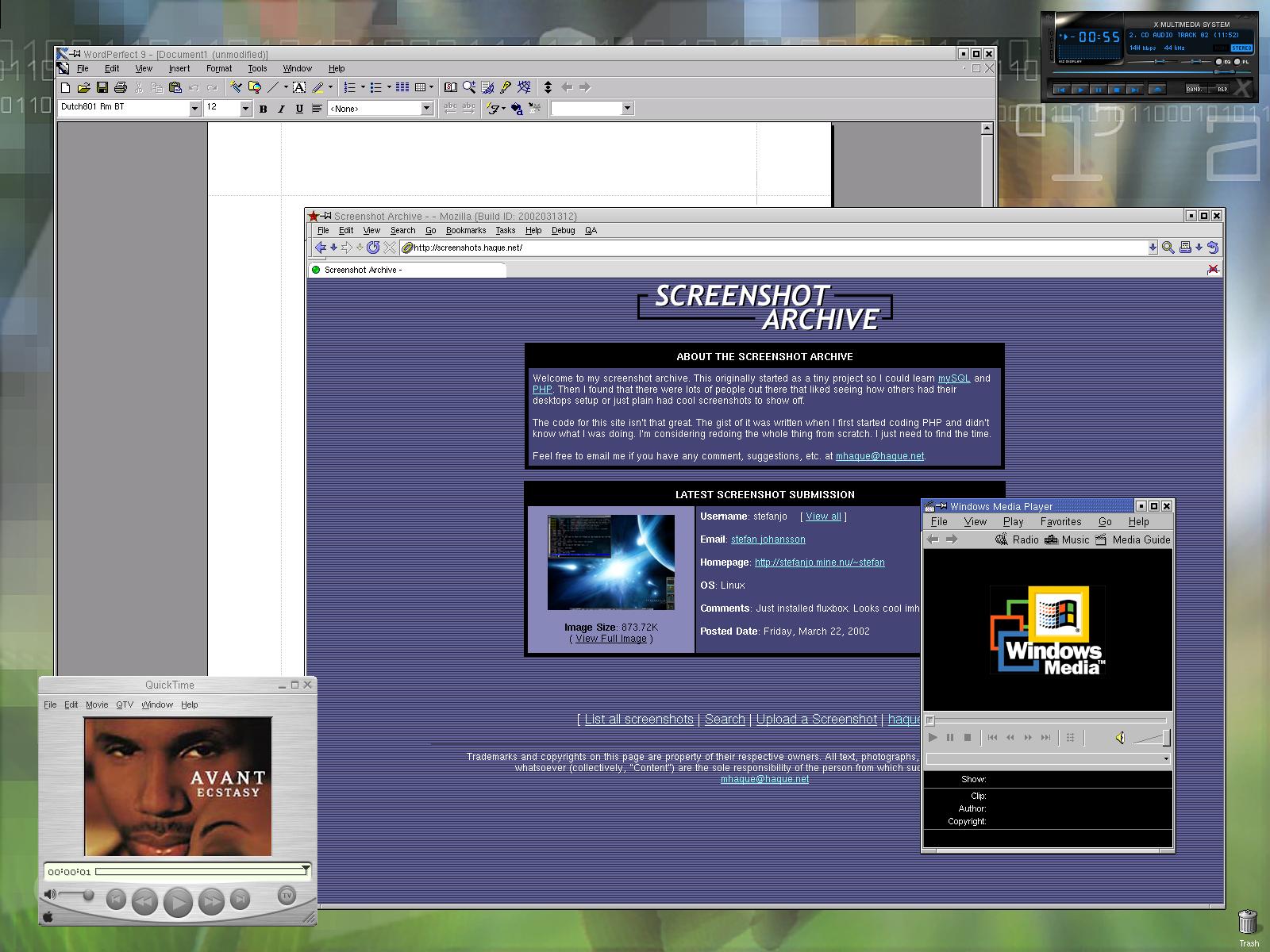Expand the <None> style dropdown in WordPerfect
1270x952 pixels.
coord(426,109)
